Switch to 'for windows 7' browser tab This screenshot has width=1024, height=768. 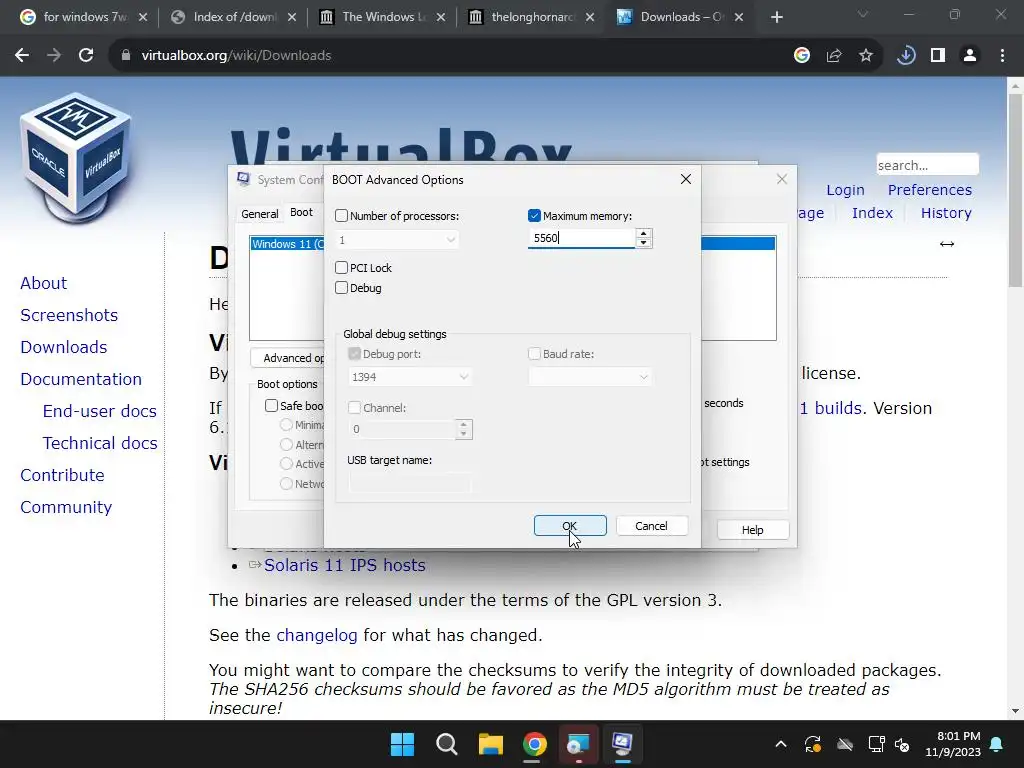[x=82, y=17]
